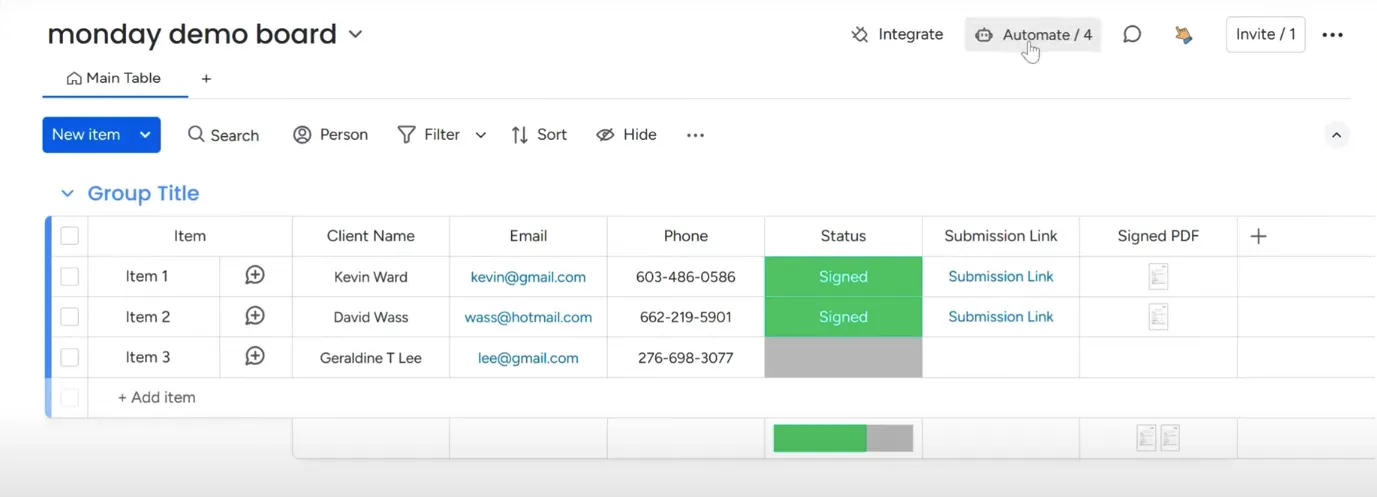Open the Sort option
Screen dimensions: 1377x497
(x=538, y=135)
